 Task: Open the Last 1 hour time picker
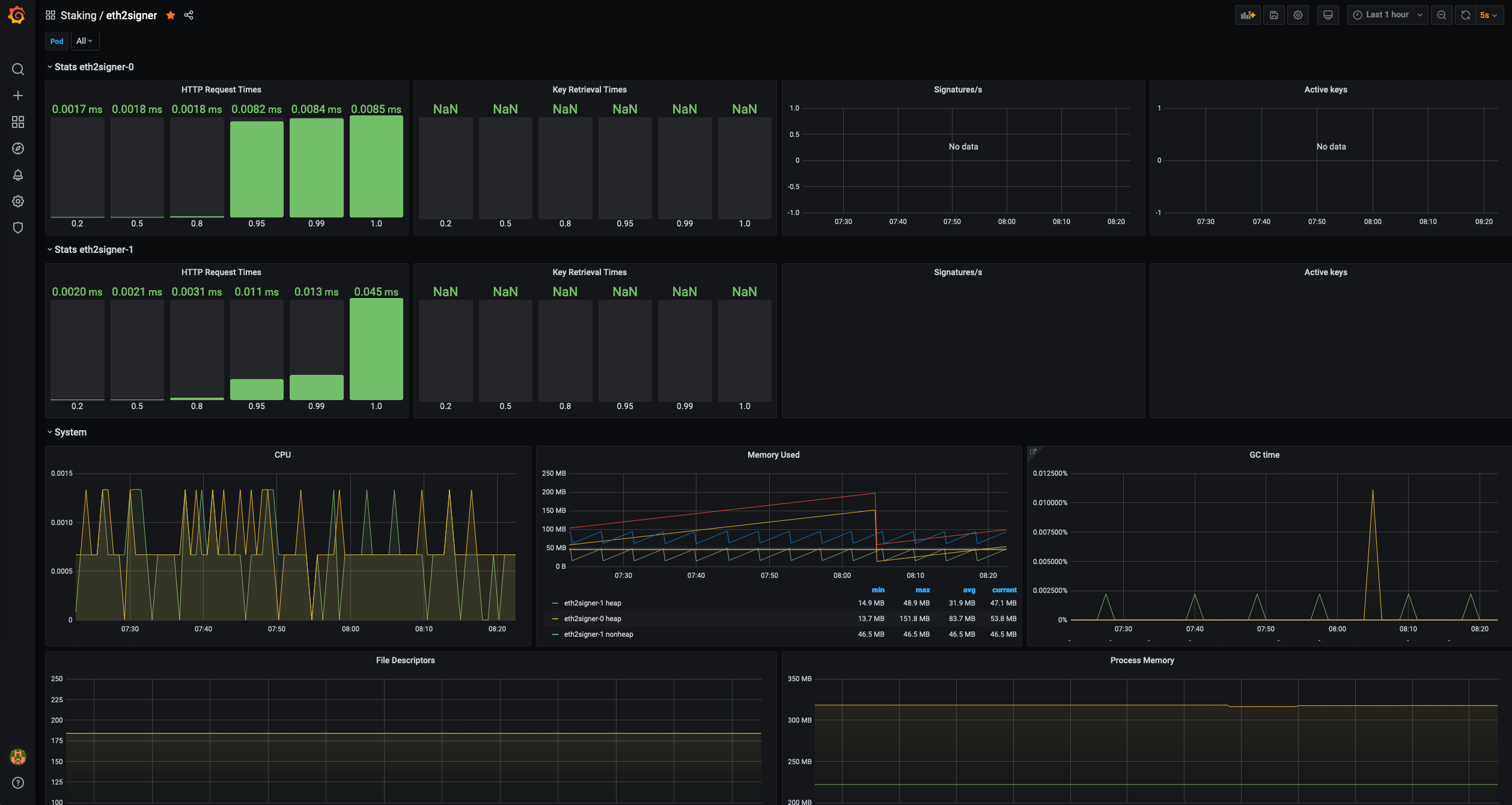(1386, 15)
